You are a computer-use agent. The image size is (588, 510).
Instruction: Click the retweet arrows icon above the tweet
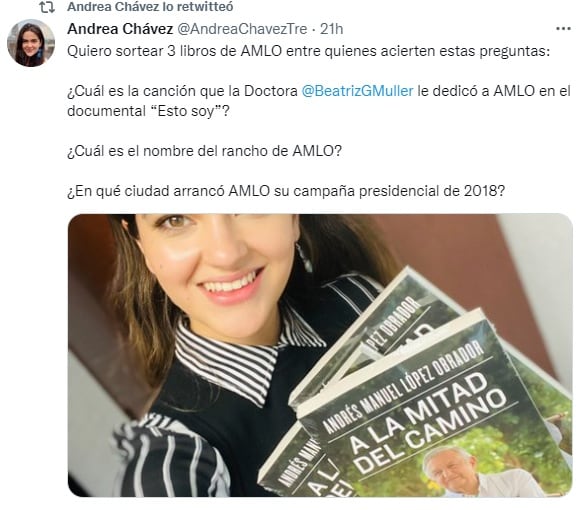(47, 7)
